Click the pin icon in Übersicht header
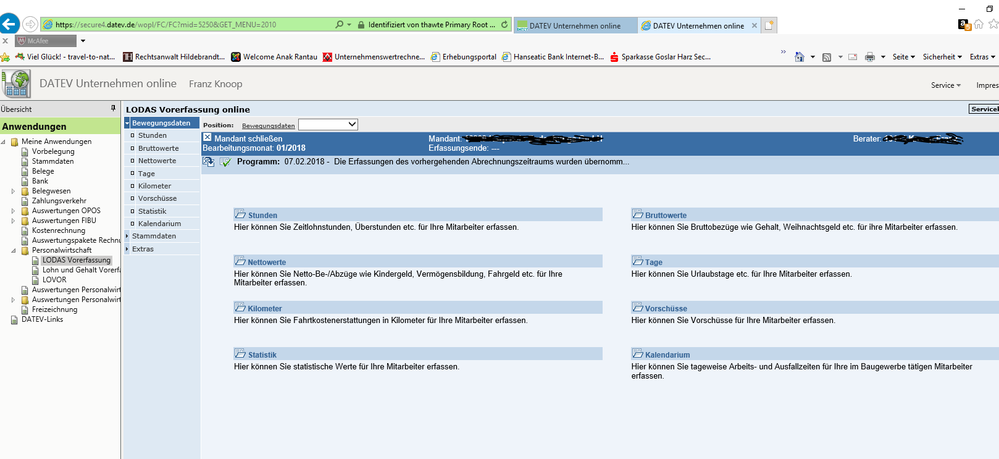Viewport: 999px width, 459px height. 113,109
